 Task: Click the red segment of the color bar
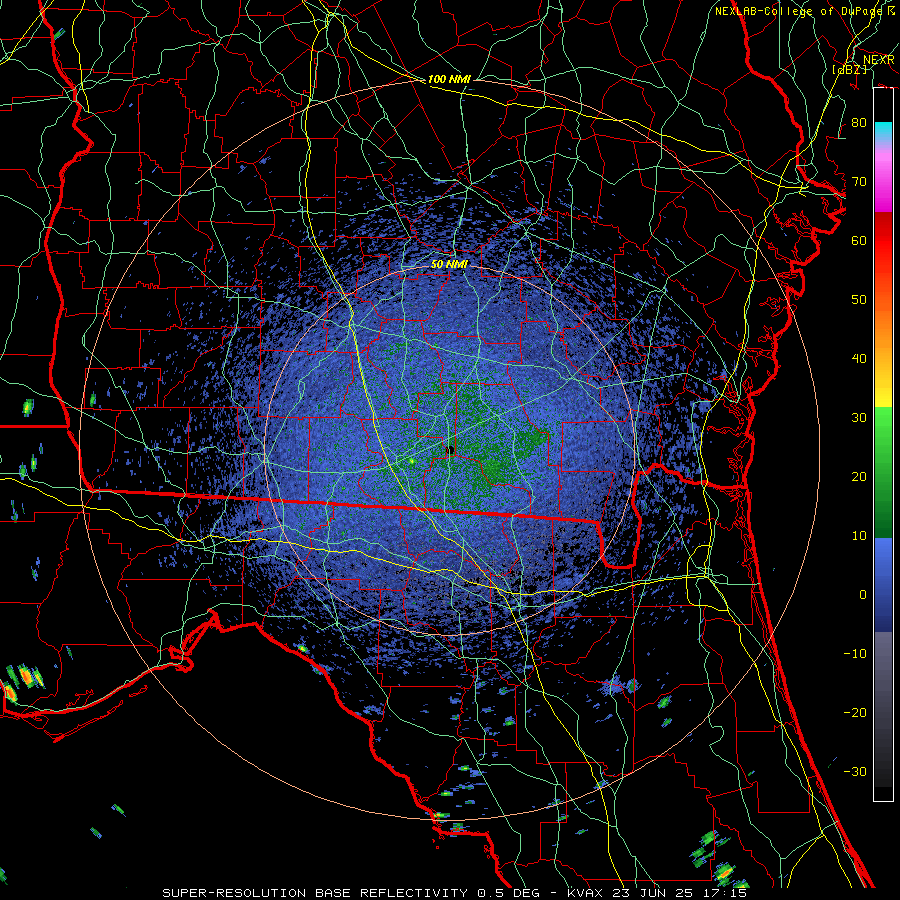(883, 241)
